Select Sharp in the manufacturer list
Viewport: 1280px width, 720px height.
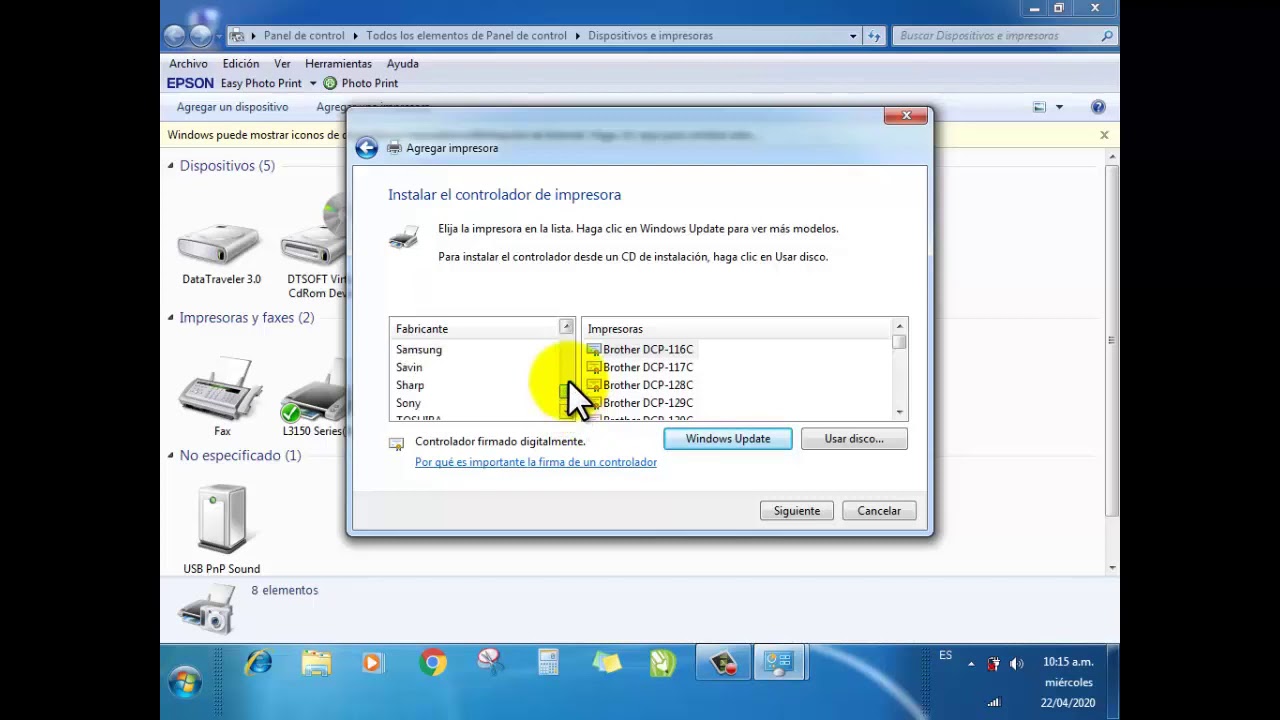[x=410, y=386]
